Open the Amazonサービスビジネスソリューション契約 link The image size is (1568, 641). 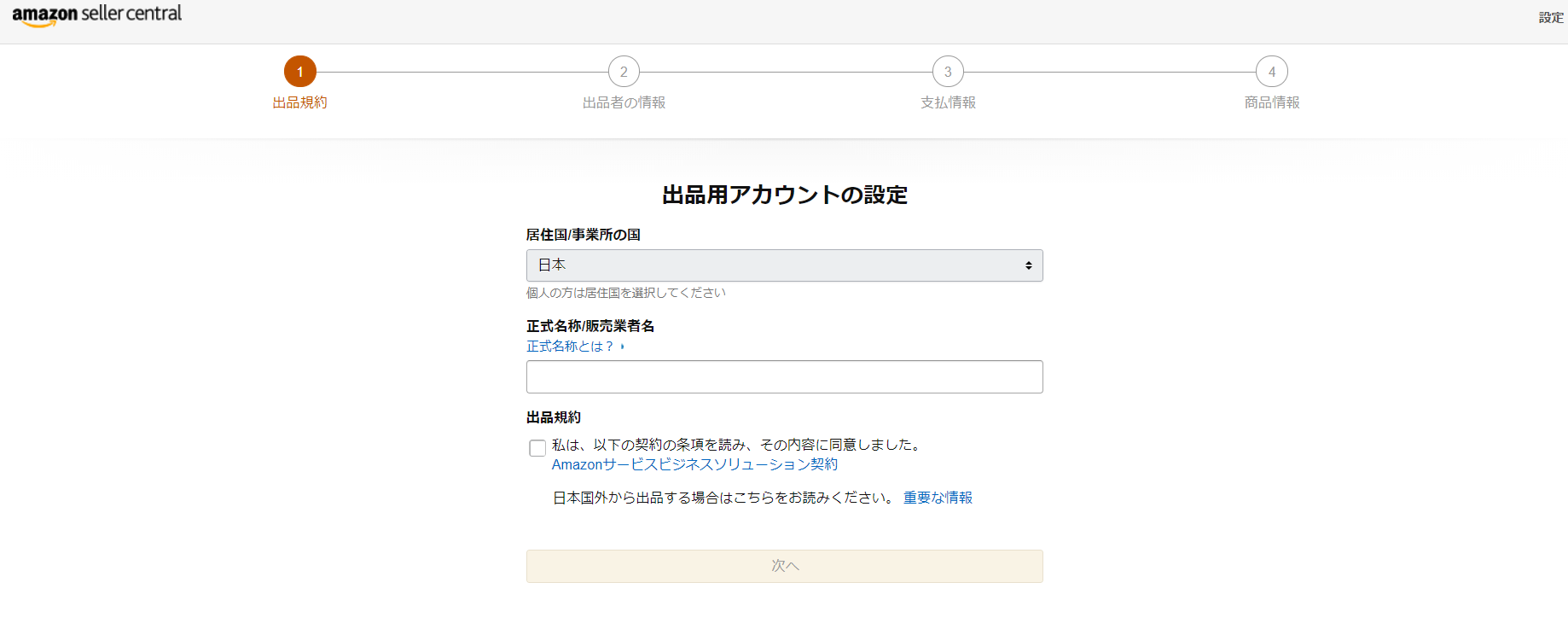(694, 464)
